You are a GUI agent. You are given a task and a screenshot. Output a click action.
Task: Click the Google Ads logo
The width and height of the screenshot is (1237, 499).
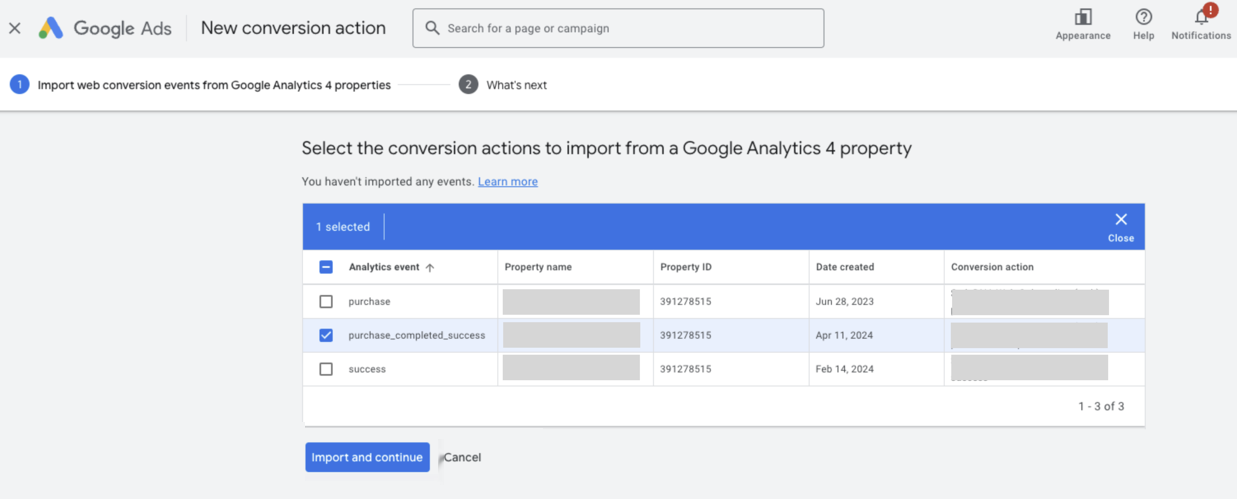point(51,28)
